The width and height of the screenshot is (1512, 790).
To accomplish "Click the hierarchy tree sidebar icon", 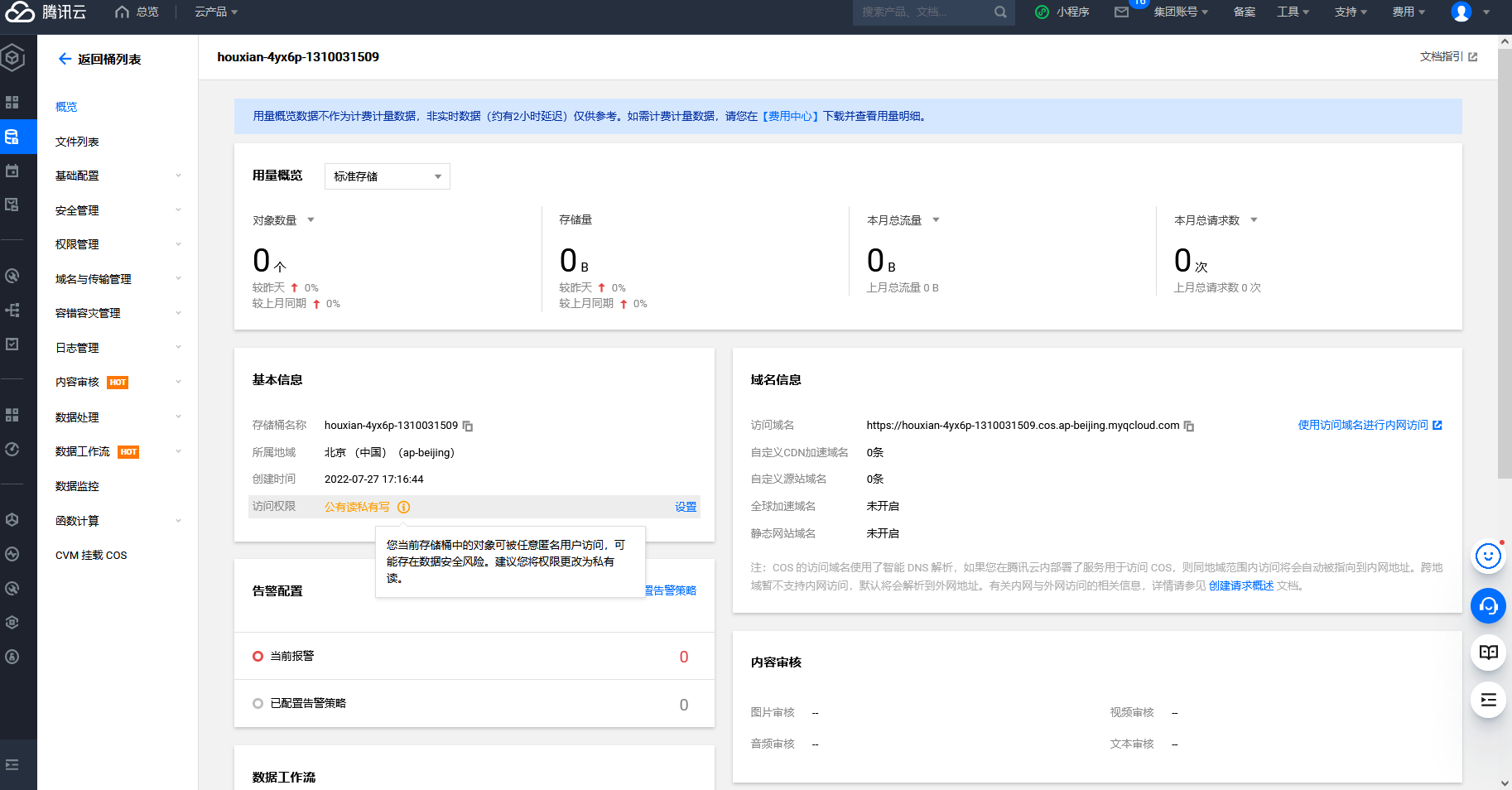I will point(12,311).
